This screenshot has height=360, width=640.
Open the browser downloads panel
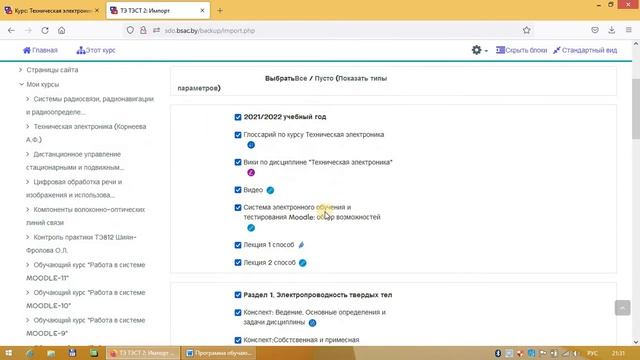pyautogui.click(x=611, y=30)
